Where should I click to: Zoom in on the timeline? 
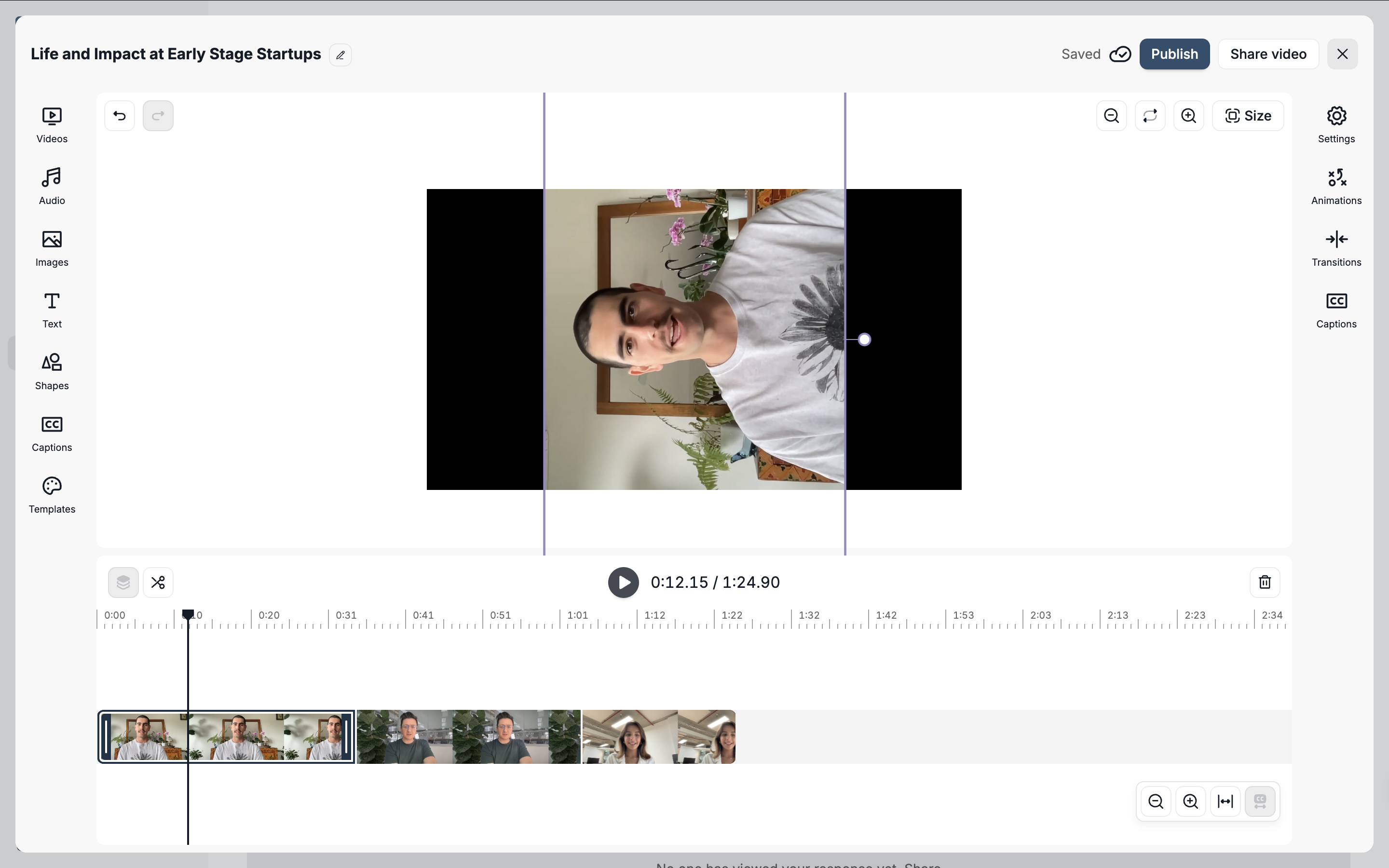1190,801
